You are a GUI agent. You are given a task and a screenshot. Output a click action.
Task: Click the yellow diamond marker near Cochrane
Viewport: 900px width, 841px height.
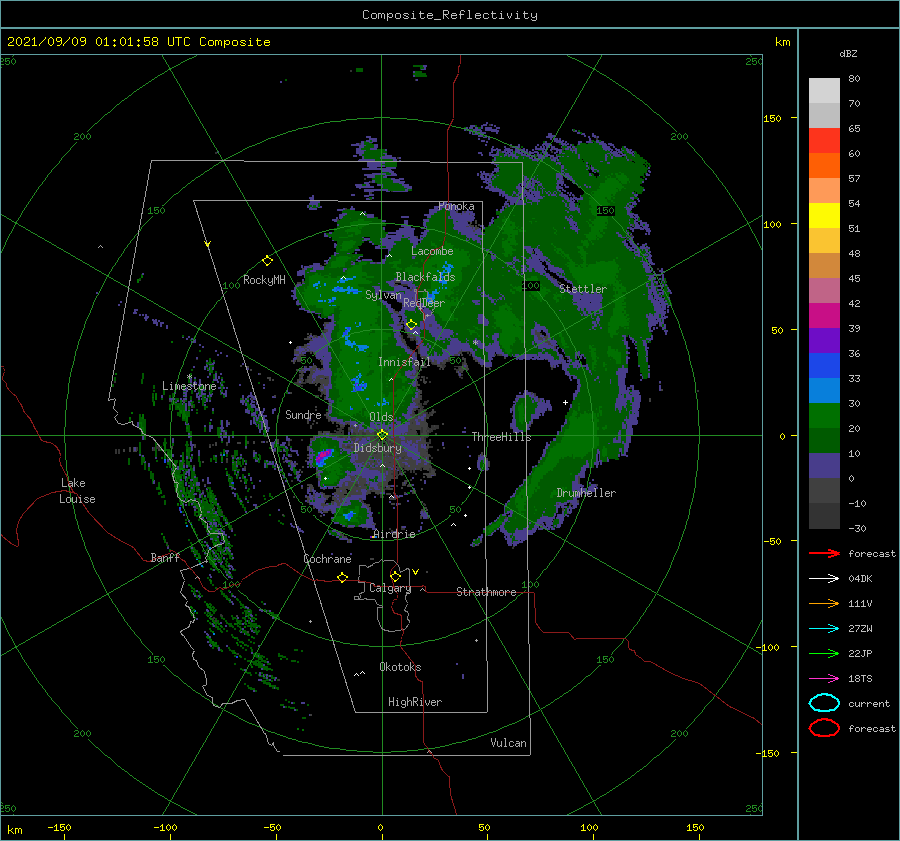(x=342, y=577)
